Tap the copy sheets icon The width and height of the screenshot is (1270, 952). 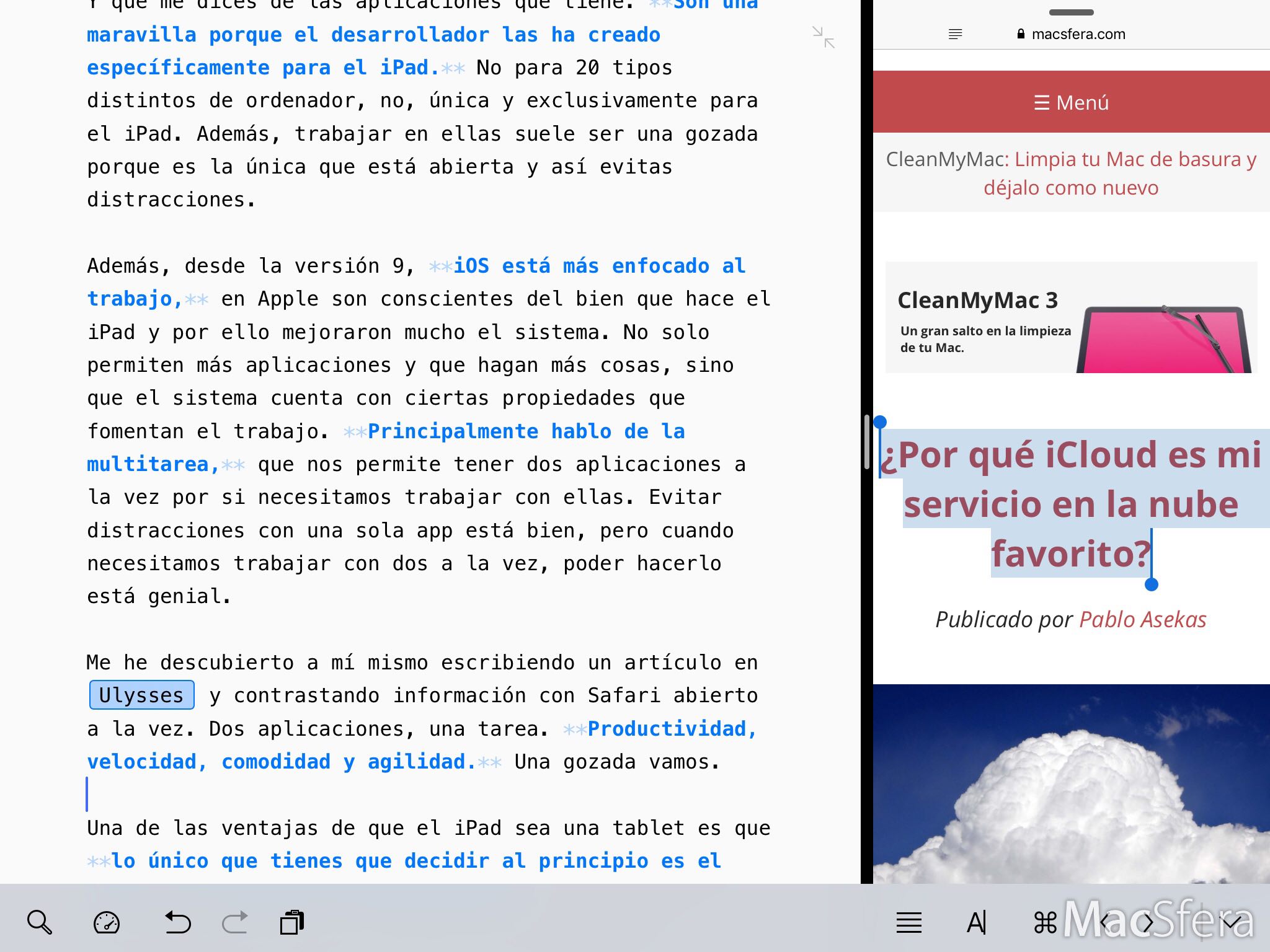tap(292, 922)
